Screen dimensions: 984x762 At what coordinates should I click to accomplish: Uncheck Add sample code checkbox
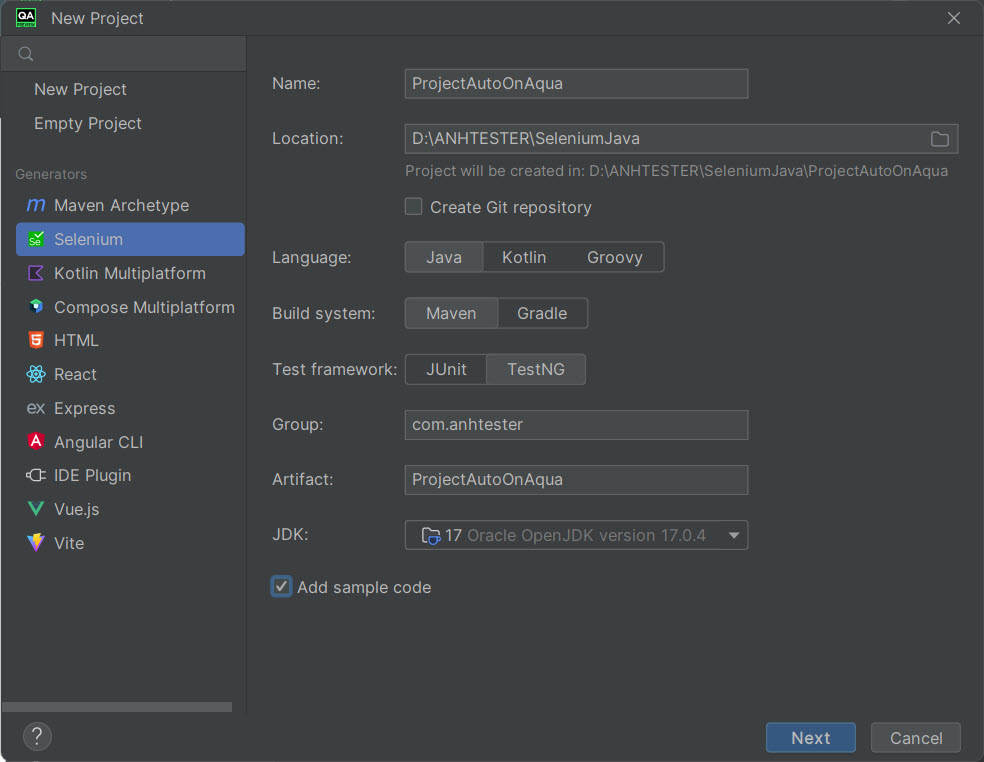pyautogui.click(x=281, y=586)
